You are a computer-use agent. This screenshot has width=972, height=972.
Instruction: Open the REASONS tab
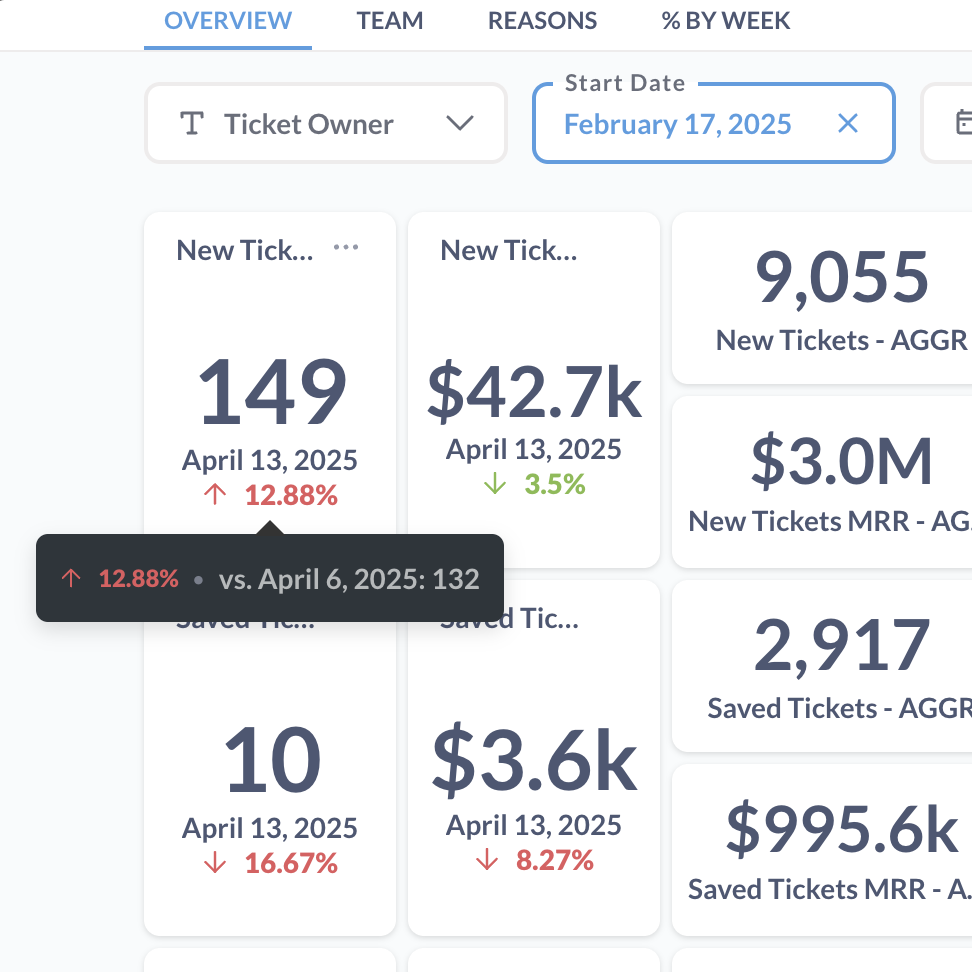542,21
